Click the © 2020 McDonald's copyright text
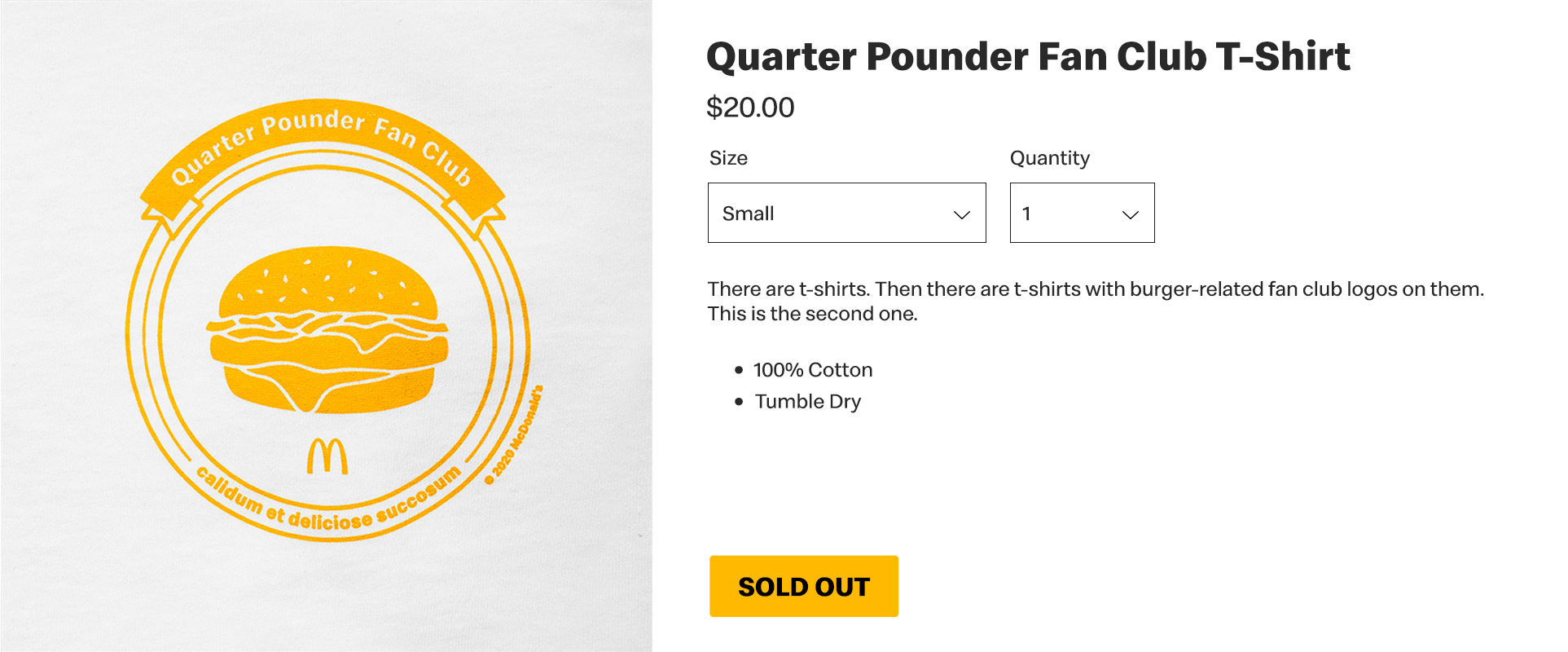 (x=514, y=436)
